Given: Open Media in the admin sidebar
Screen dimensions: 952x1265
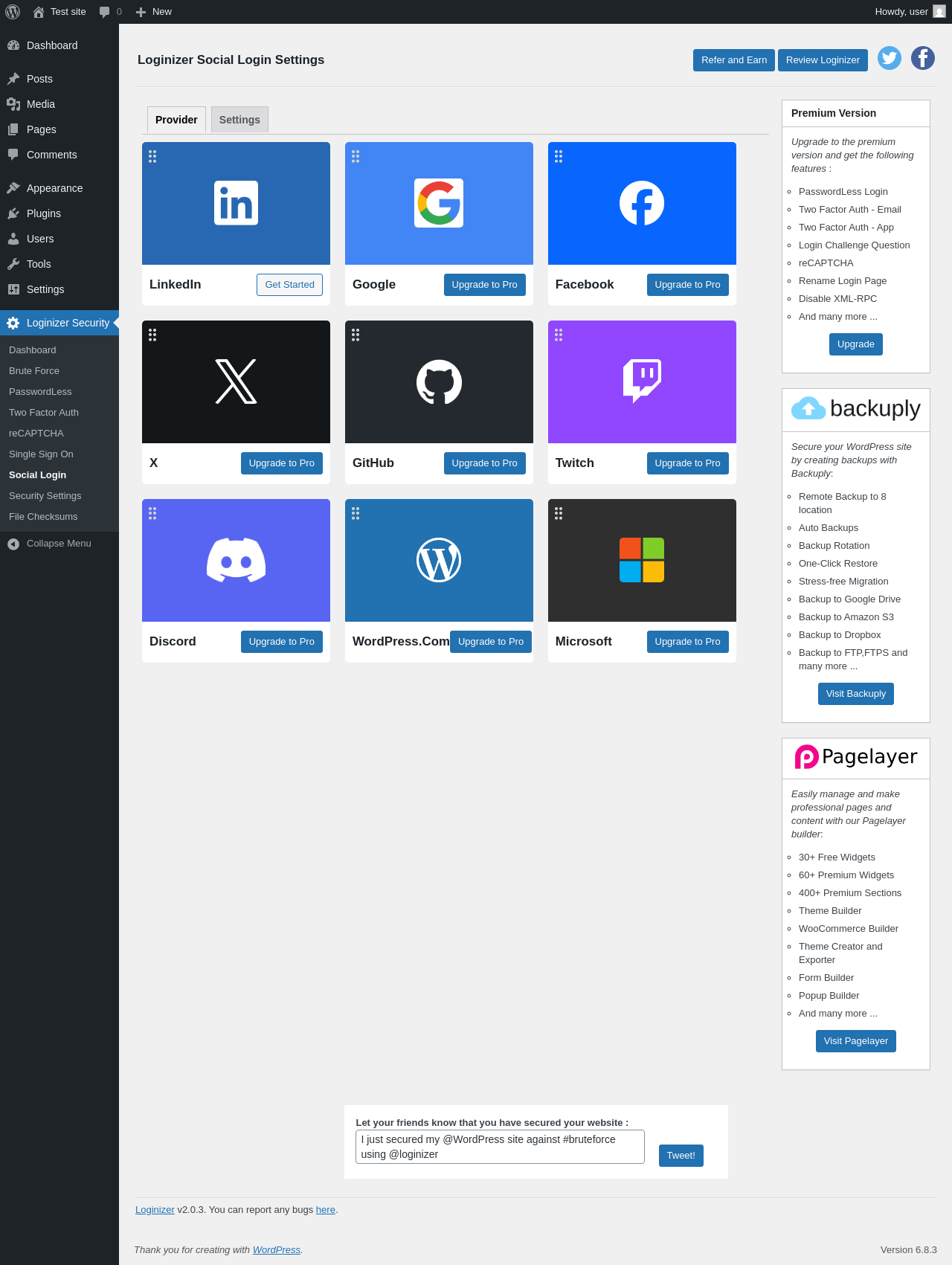Looking at the screenshot, I should [59, 104].
